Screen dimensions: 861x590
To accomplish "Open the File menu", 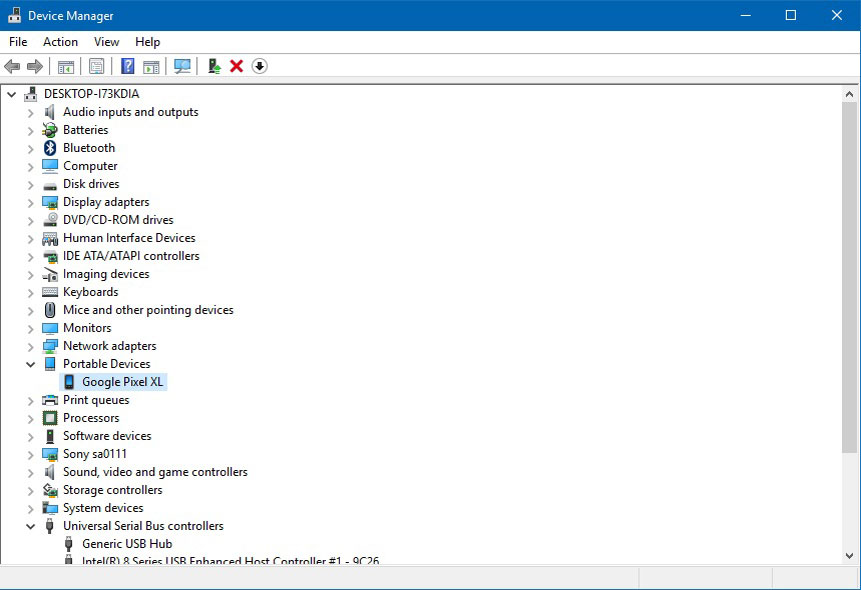I will coord(18,42).
